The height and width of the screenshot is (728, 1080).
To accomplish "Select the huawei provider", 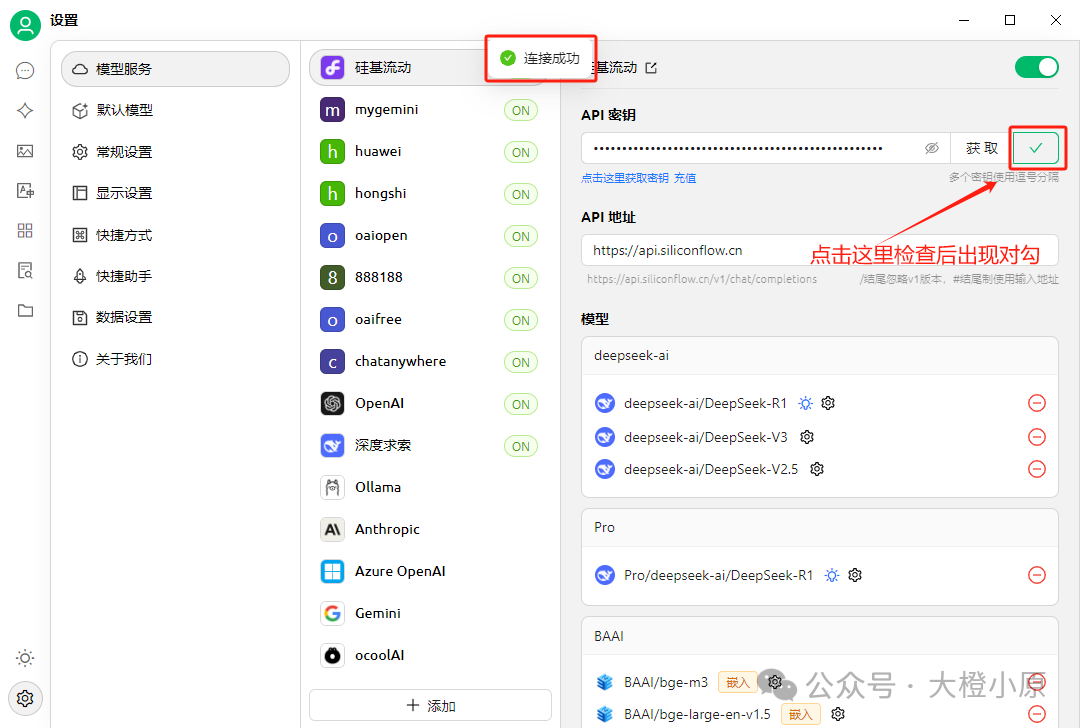I will [430, 152].
